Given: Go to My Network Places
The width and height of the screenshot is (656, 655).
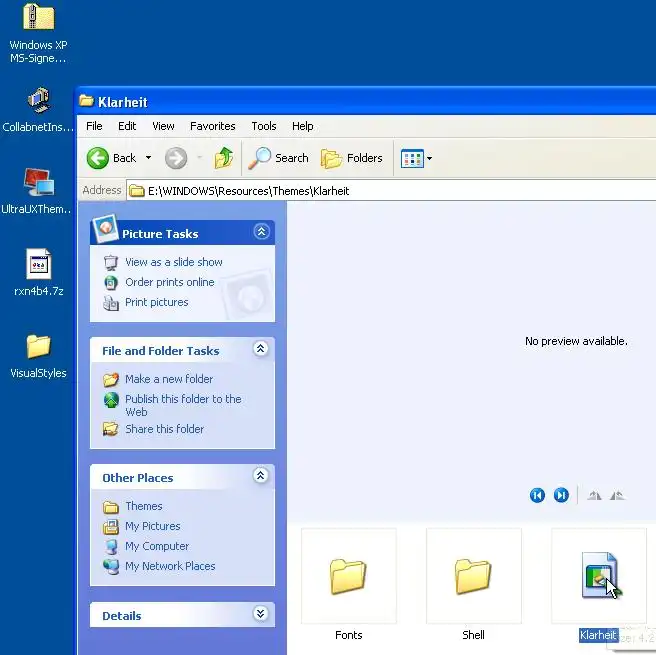Looking at the screenshot, I should (x=170, y=566).
